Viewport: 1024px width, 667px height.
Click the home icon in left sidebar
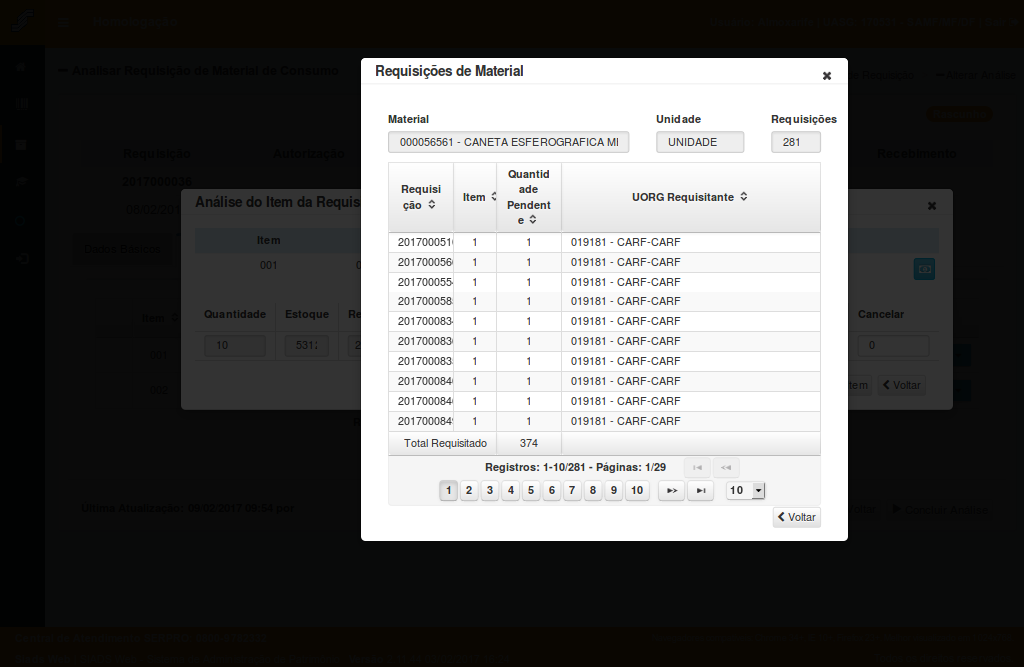[22, 67]
